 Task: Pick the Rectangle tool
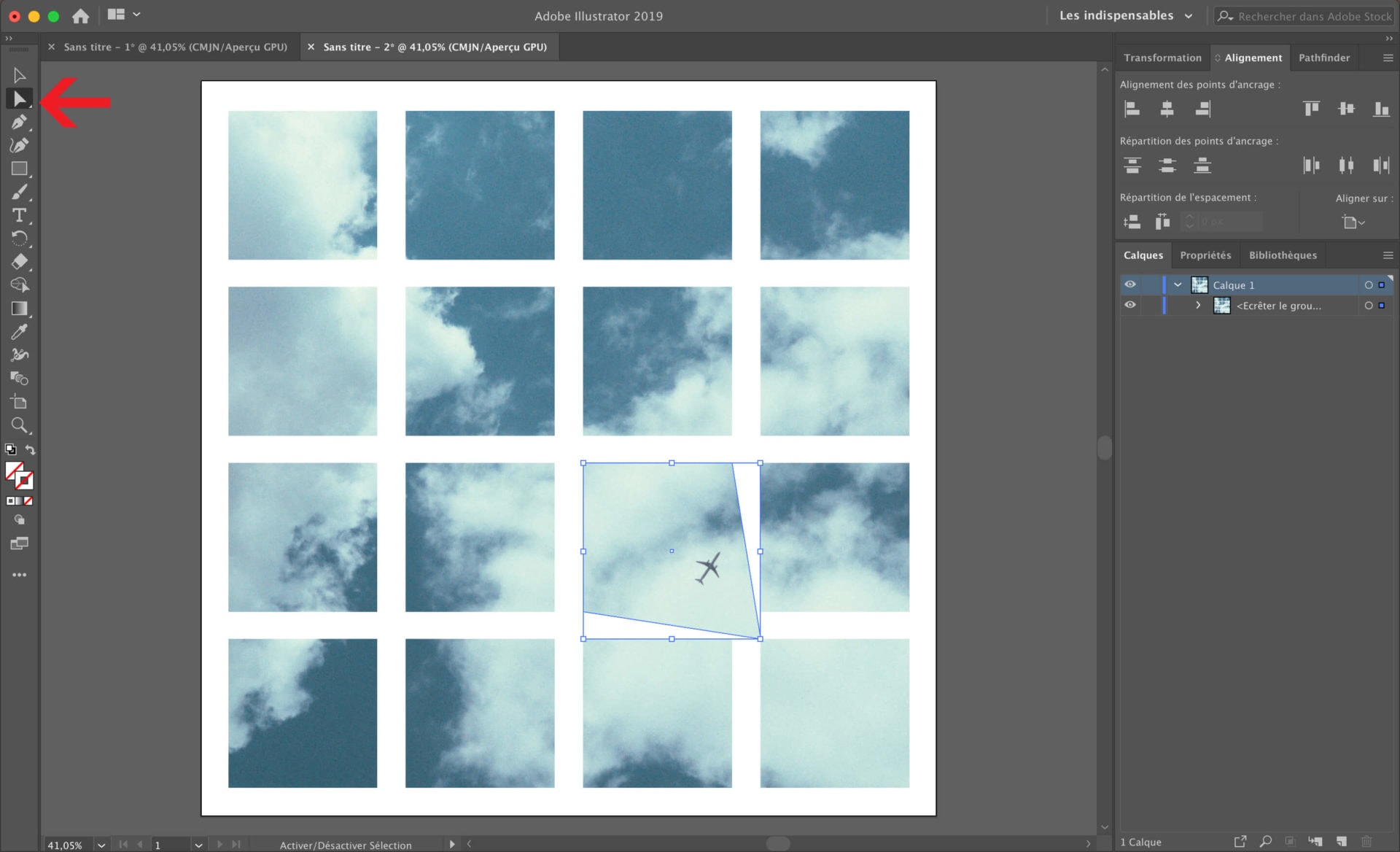19,169
